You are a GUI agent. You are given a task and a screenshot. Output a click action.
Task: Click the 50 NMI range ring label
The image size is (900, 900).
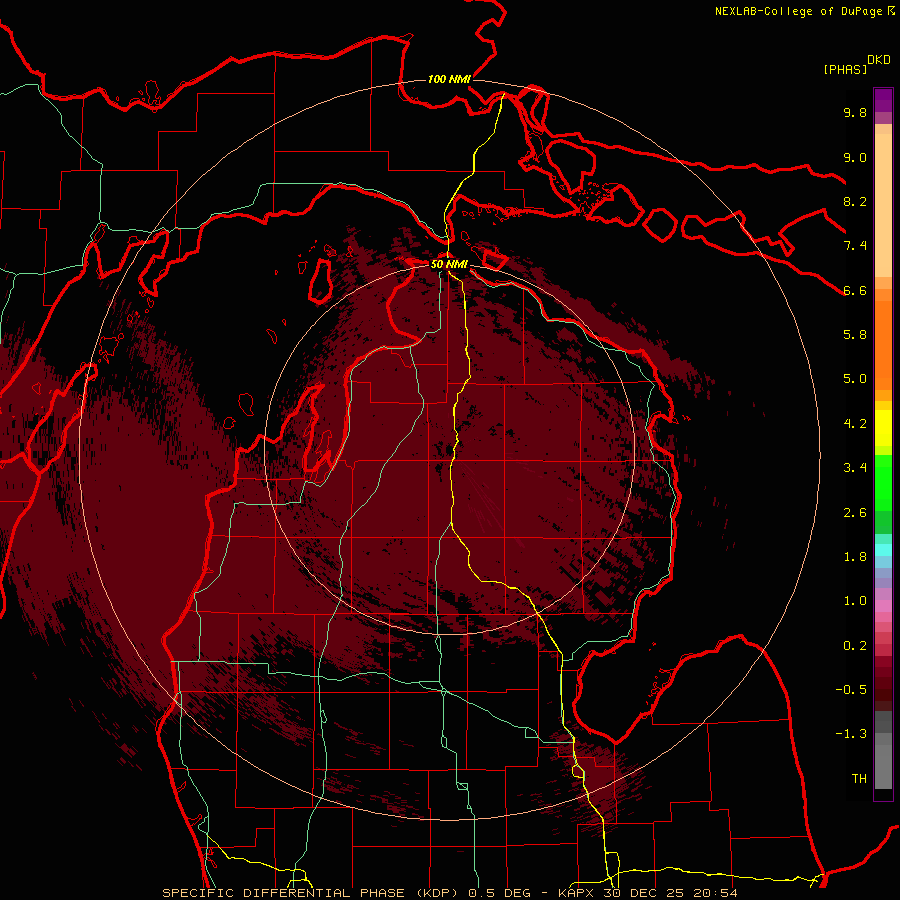(449, 264)
